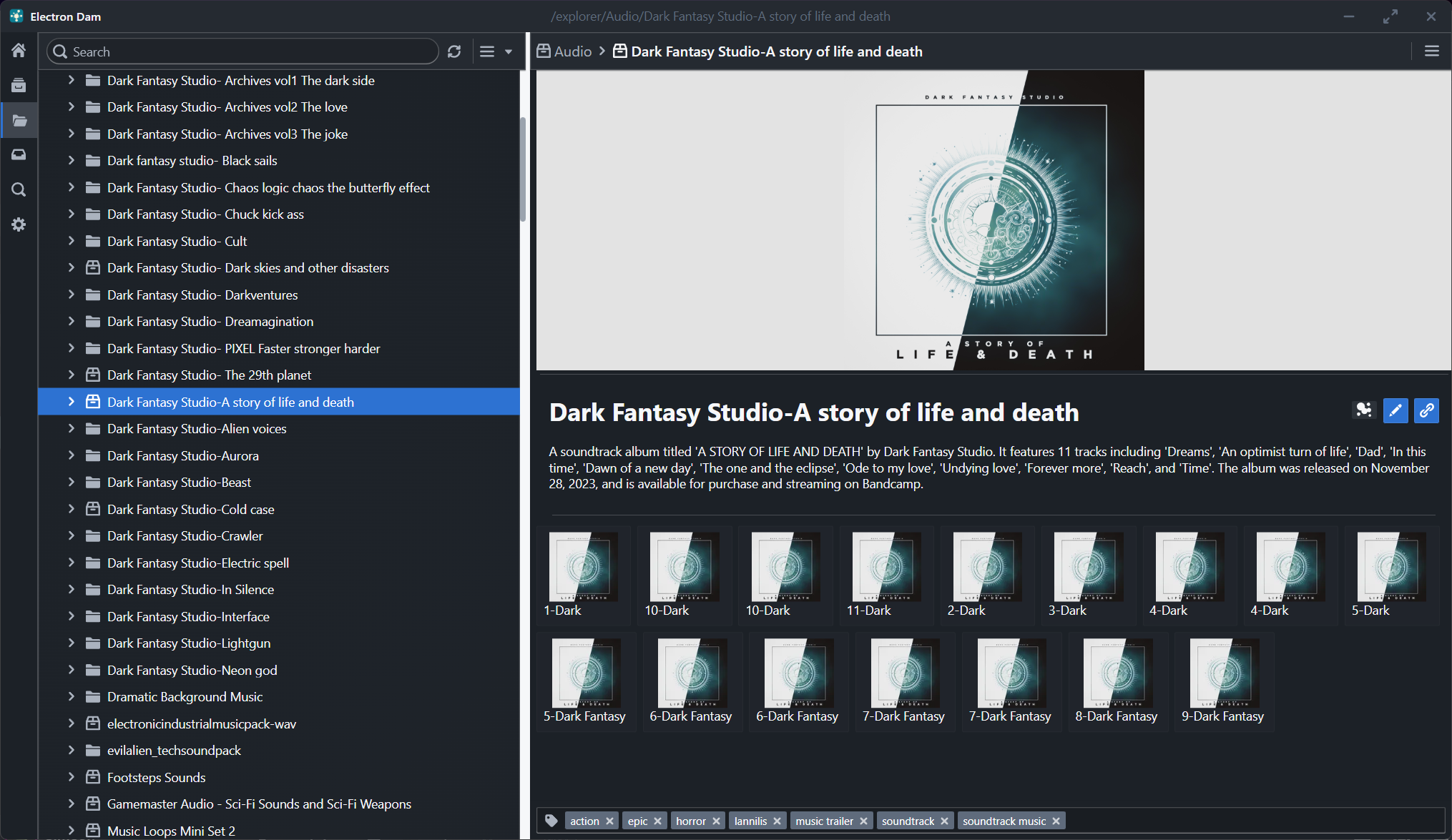The image size is (1452, 840).
Task: Open the Search magnifier sidebar icon
Action: pyautogui.click(x=19, y=189)
